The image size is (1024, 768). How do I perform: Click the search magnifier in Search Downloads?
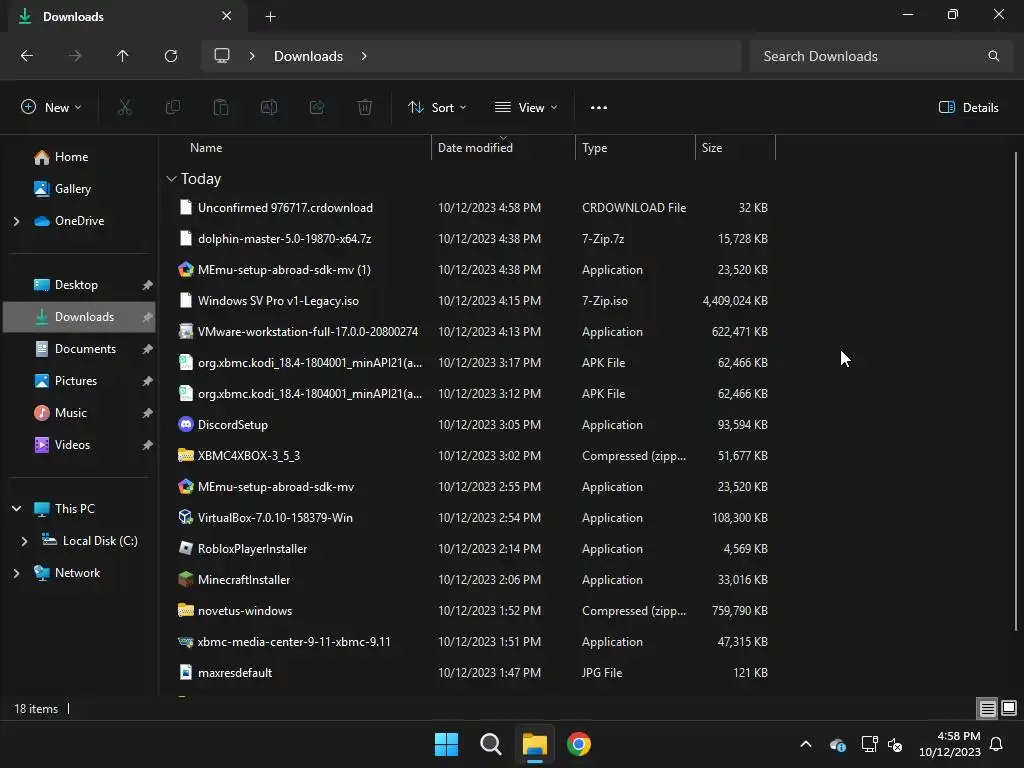[x=993, y=56]
